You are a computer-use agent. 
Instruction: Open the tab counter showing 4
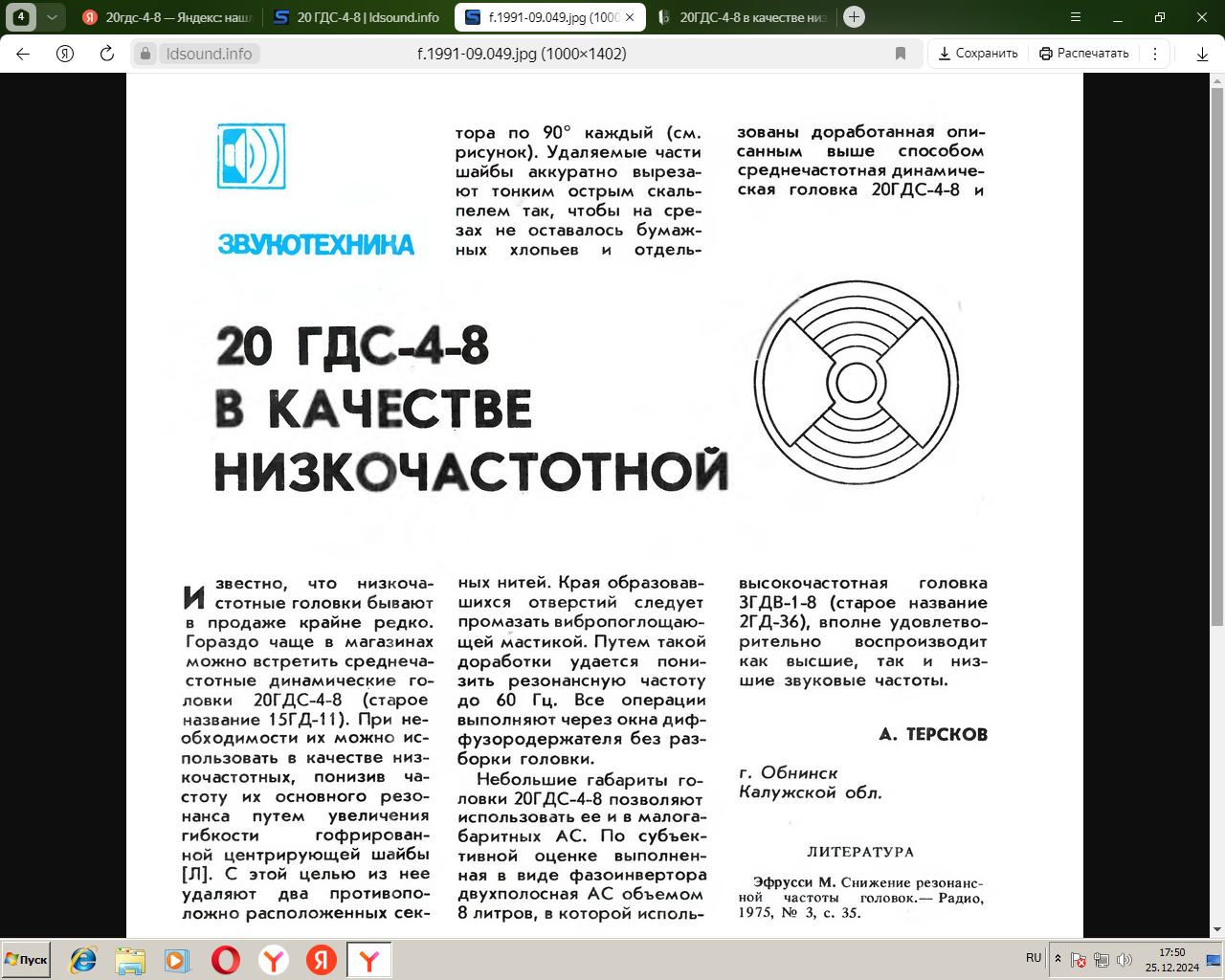(21, 16)
